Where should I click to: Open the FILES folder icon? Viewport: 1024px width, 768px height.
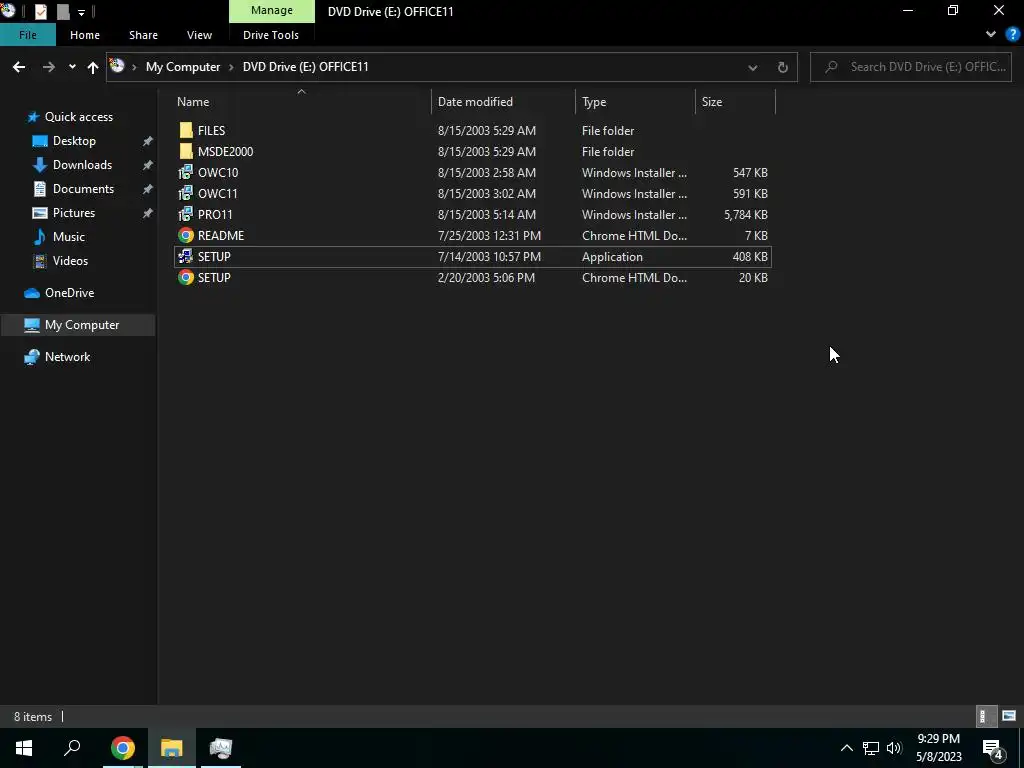186,131
